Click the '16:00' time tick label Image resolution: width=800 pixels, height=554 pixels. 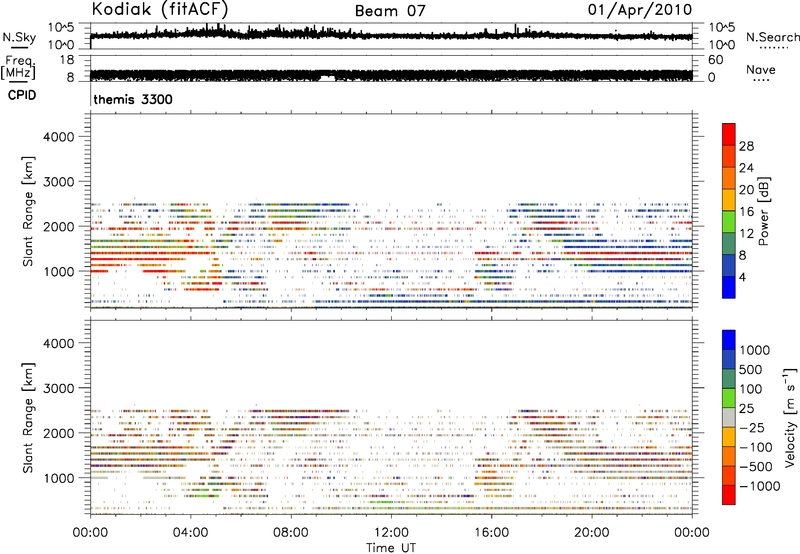(x=491, y=533)
